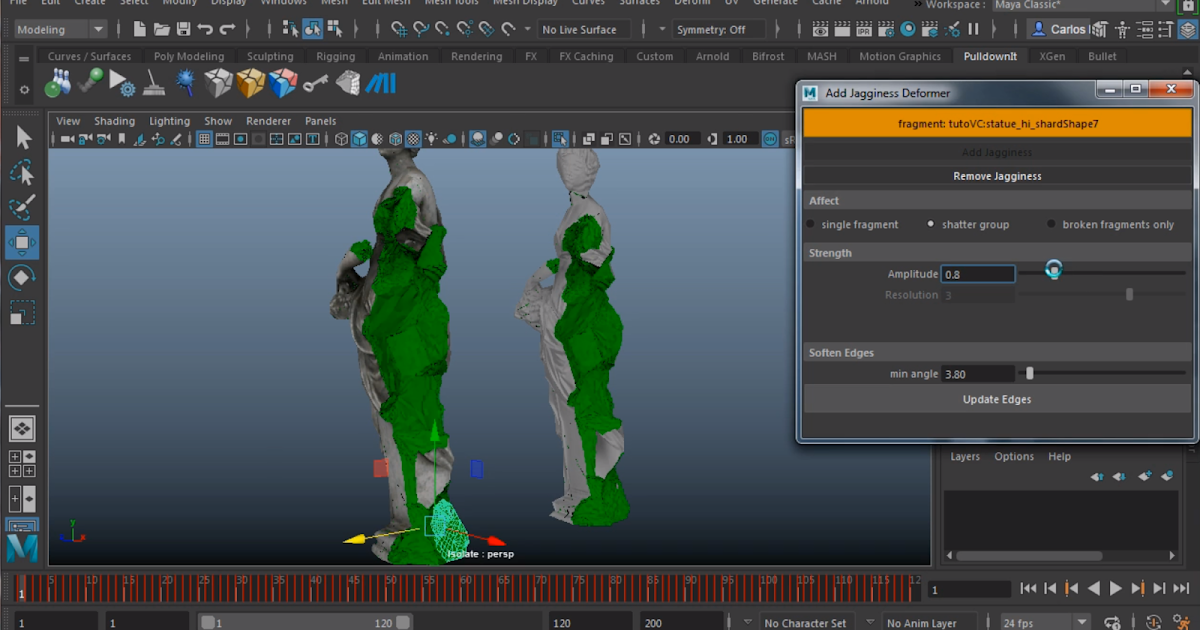Viewport: 1200px width, 630px height.
Task: Click the broom shelf icon
Action: coord(153,83)
